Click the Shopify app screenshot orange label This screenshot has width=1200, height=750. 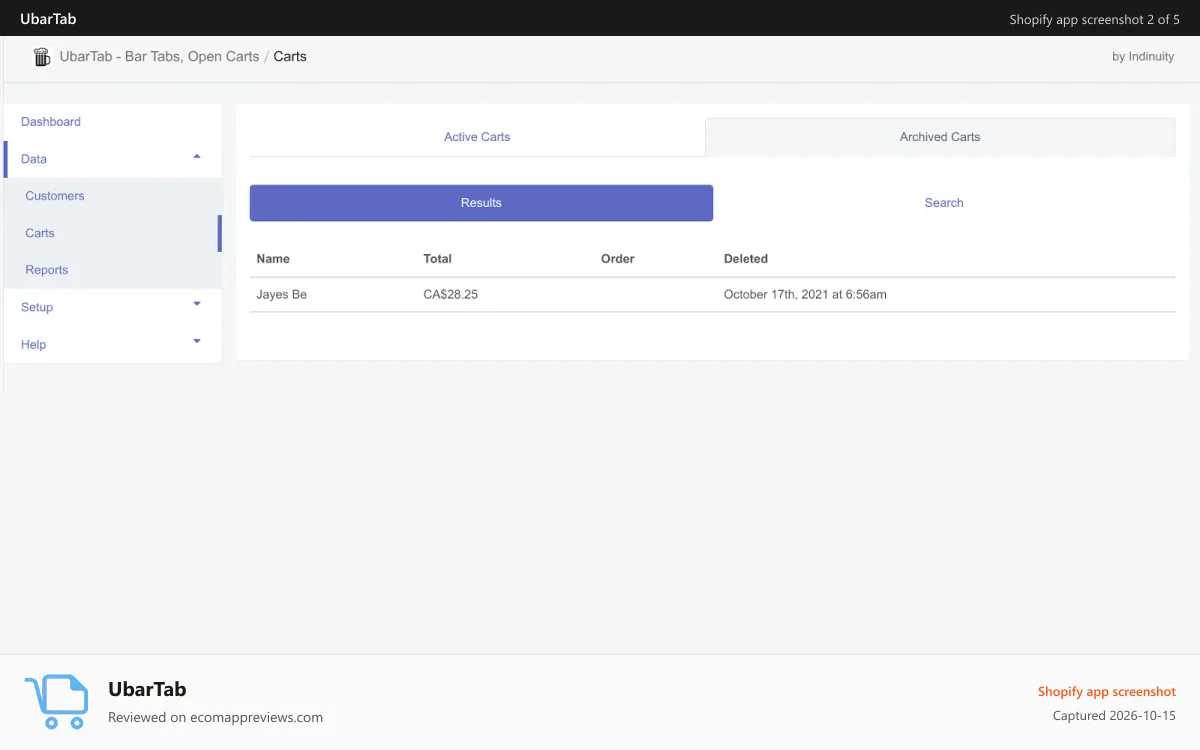click(x=1107, y=692)
